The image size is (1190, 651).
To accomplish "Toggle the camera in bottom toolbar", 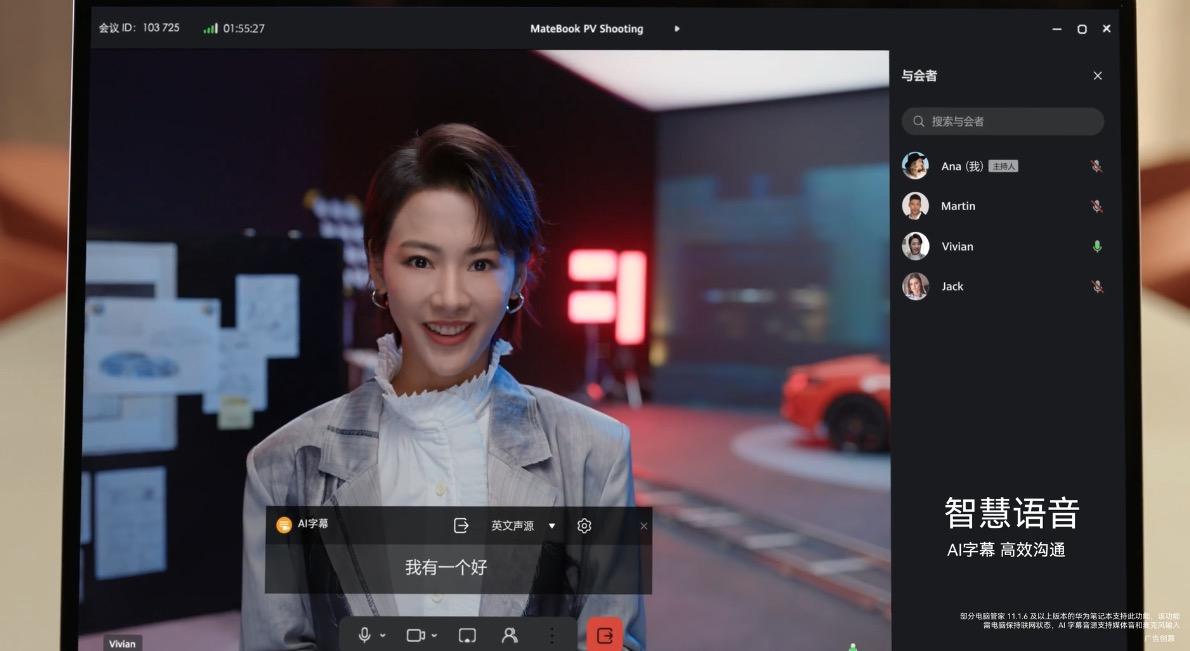I will pos(415,635).
